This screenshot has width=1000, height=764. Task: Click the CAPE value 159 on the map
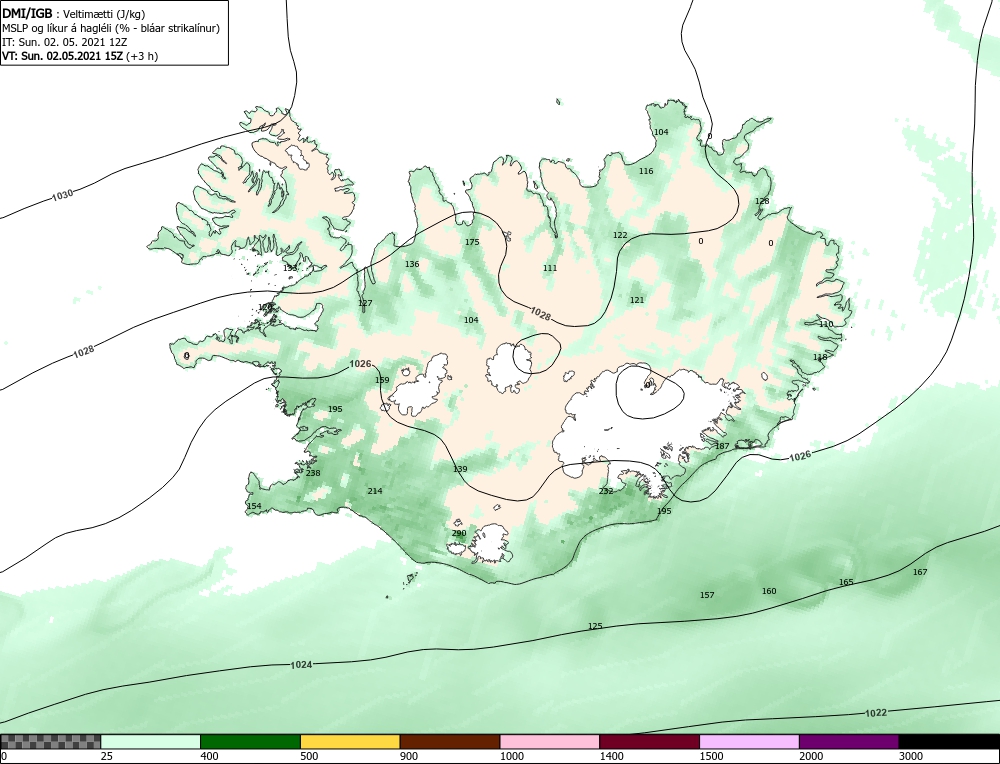(382, 381)
